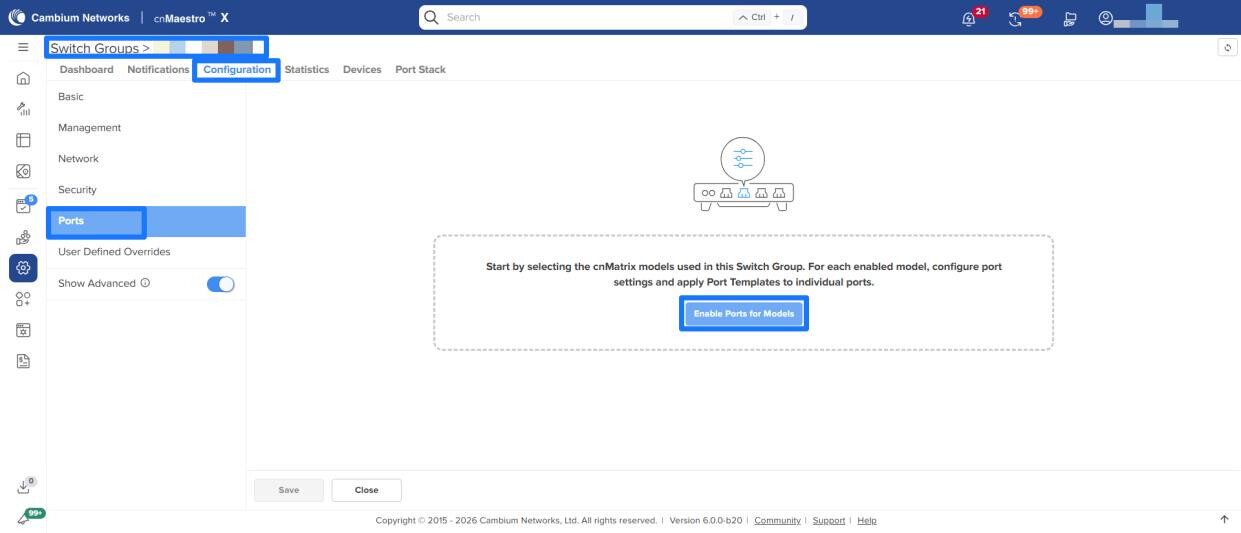Open the Port Stack tab

[x=420, y=69]
